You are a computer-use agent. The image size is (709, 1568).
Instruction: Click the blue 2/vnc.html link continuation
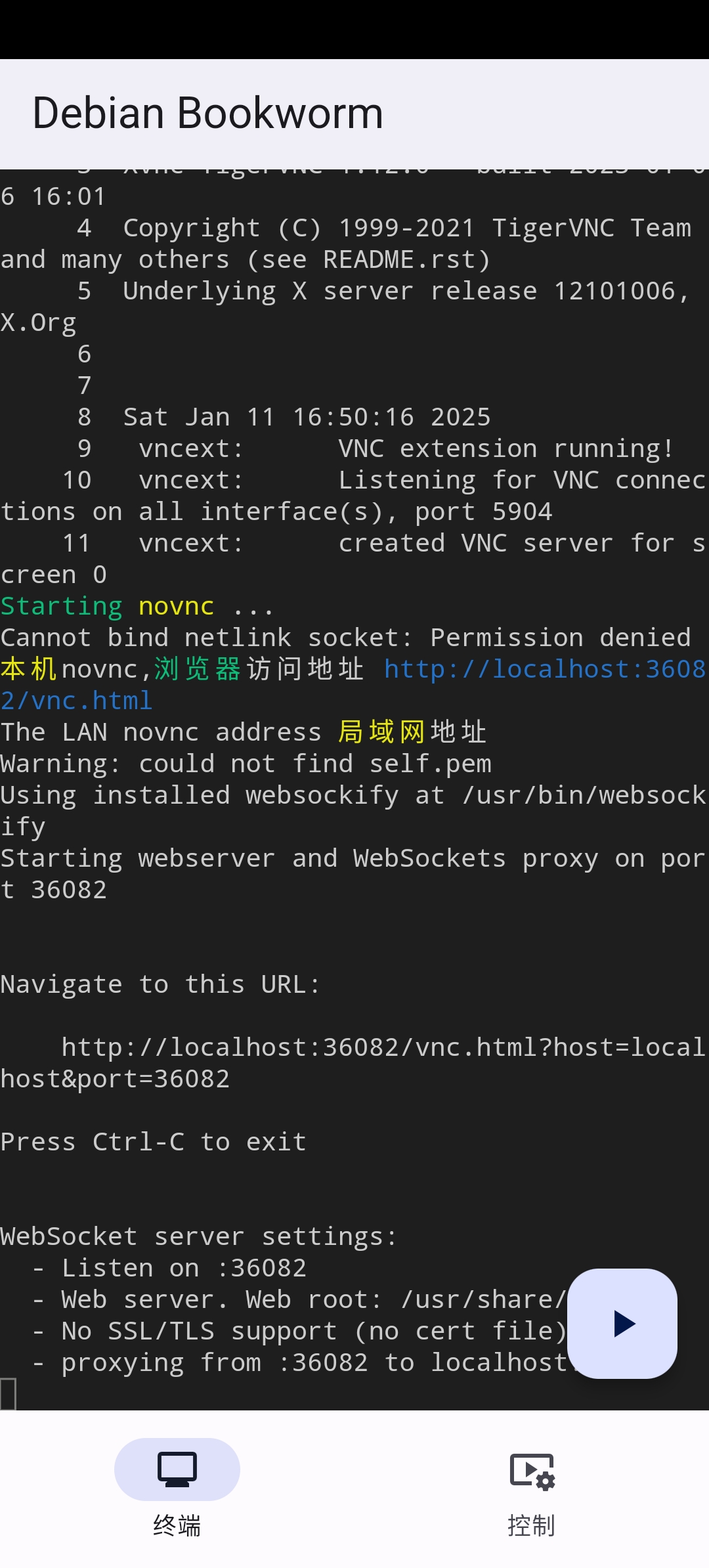[76, 701]
